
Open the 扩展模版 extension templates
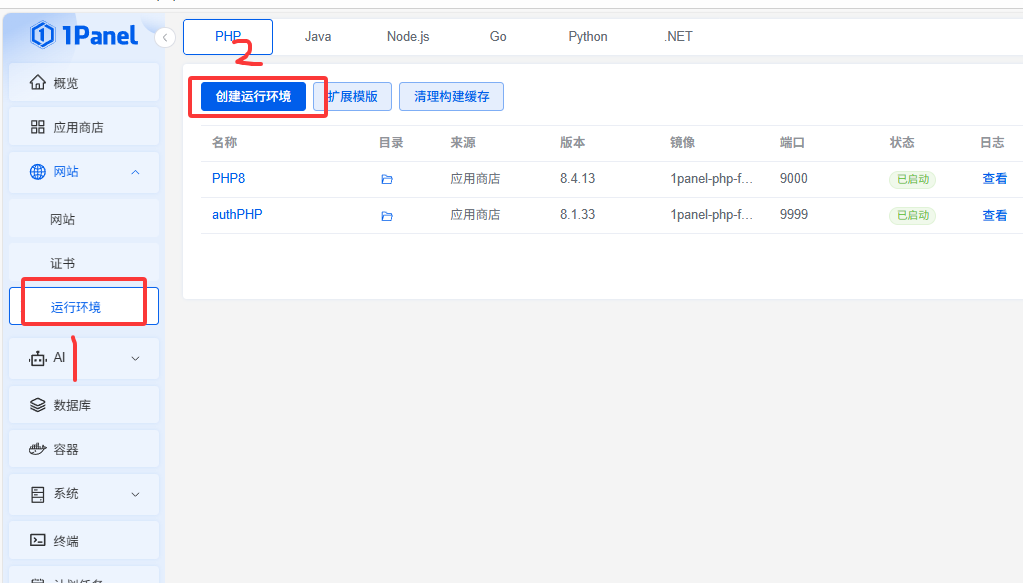[352, 97]
